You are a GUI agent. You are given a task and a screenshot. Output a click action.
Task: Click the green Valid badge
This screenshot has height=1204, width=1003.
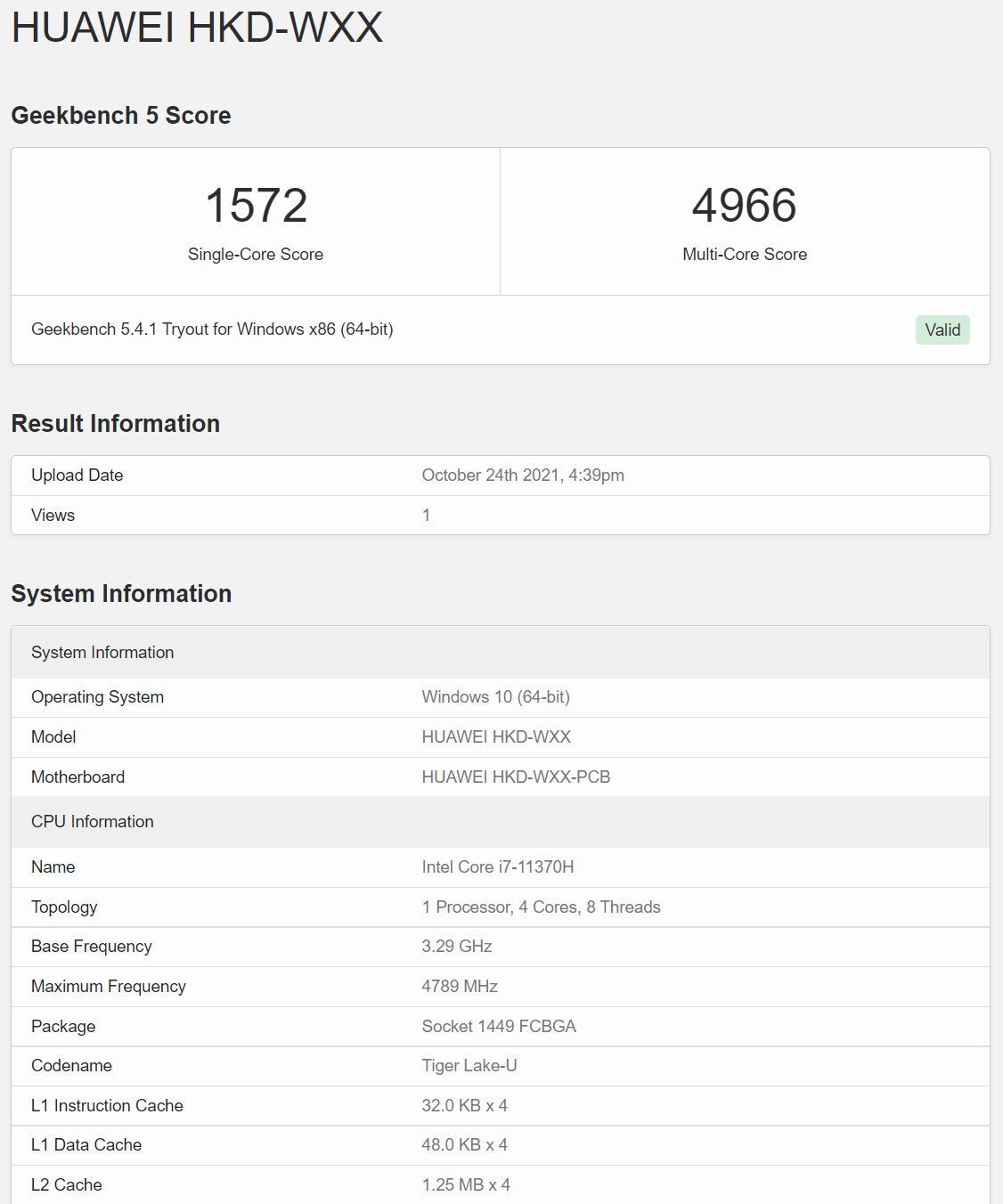[942, 330]
